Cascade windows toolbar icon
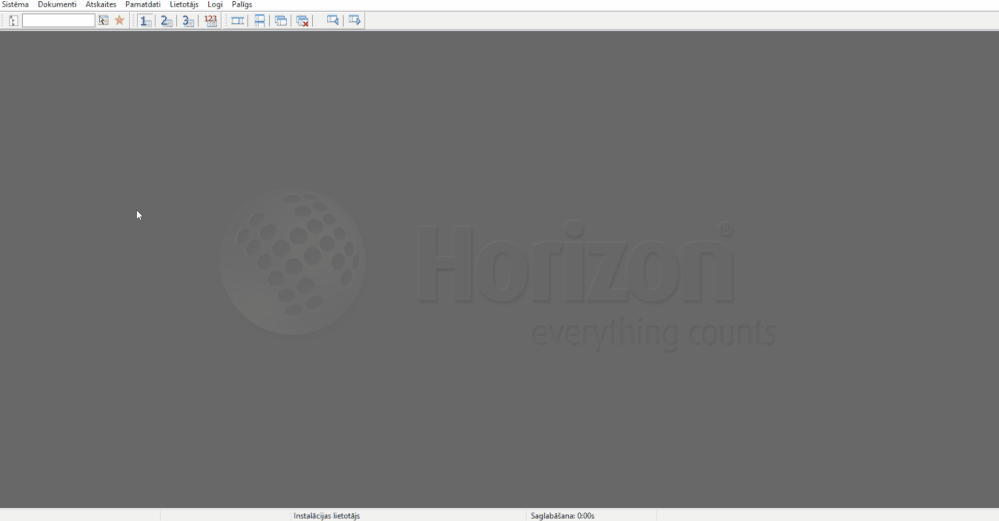Image resolution: width=999 pixels, height=521 pixels. tap(280, 21)
